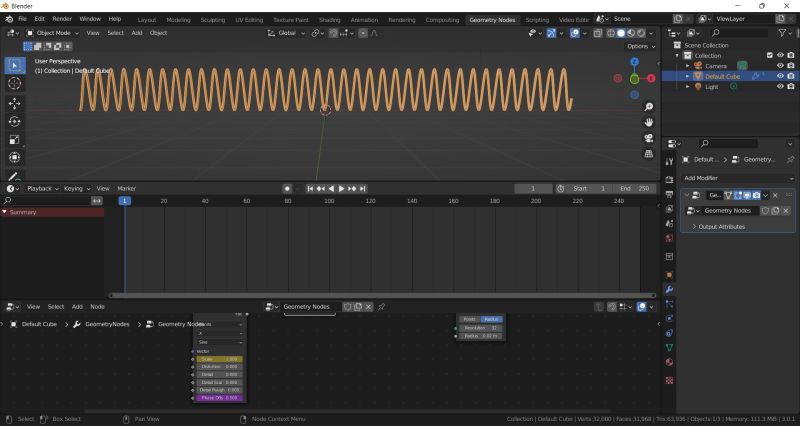Play the animation forward
This screenshot has width=800, height=426.
pyautogui.click(x=342, y=188)
